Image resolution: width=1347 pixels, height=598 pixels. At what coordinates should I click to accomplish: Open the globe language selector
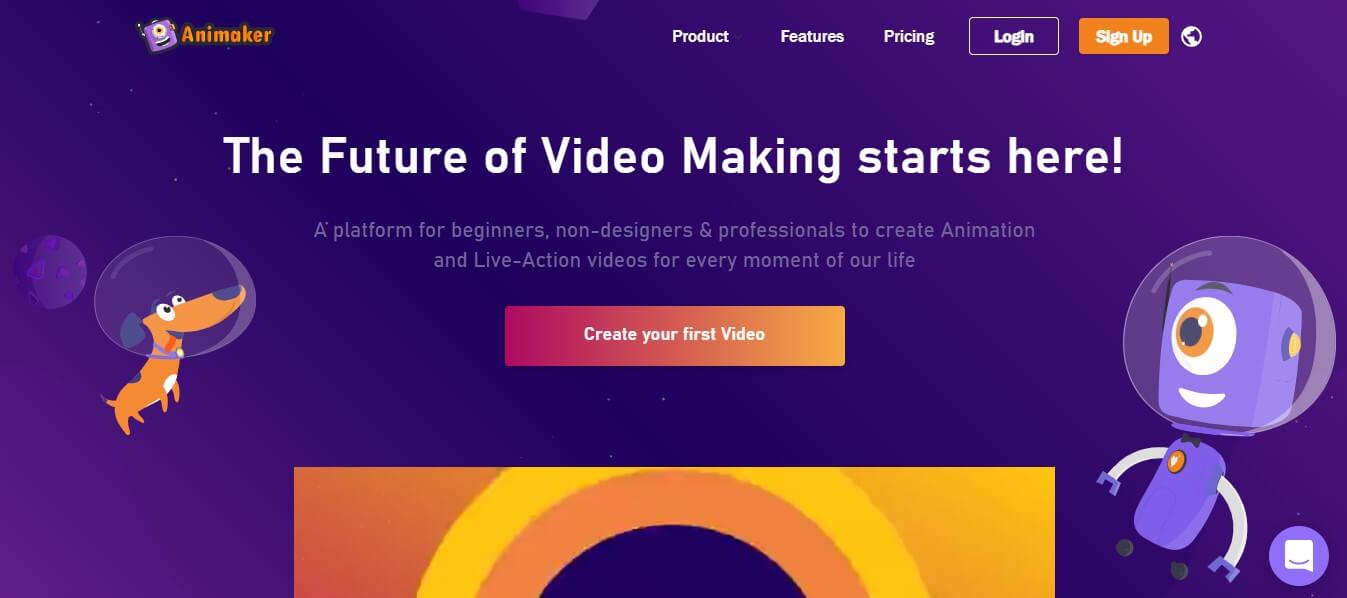1191,37
